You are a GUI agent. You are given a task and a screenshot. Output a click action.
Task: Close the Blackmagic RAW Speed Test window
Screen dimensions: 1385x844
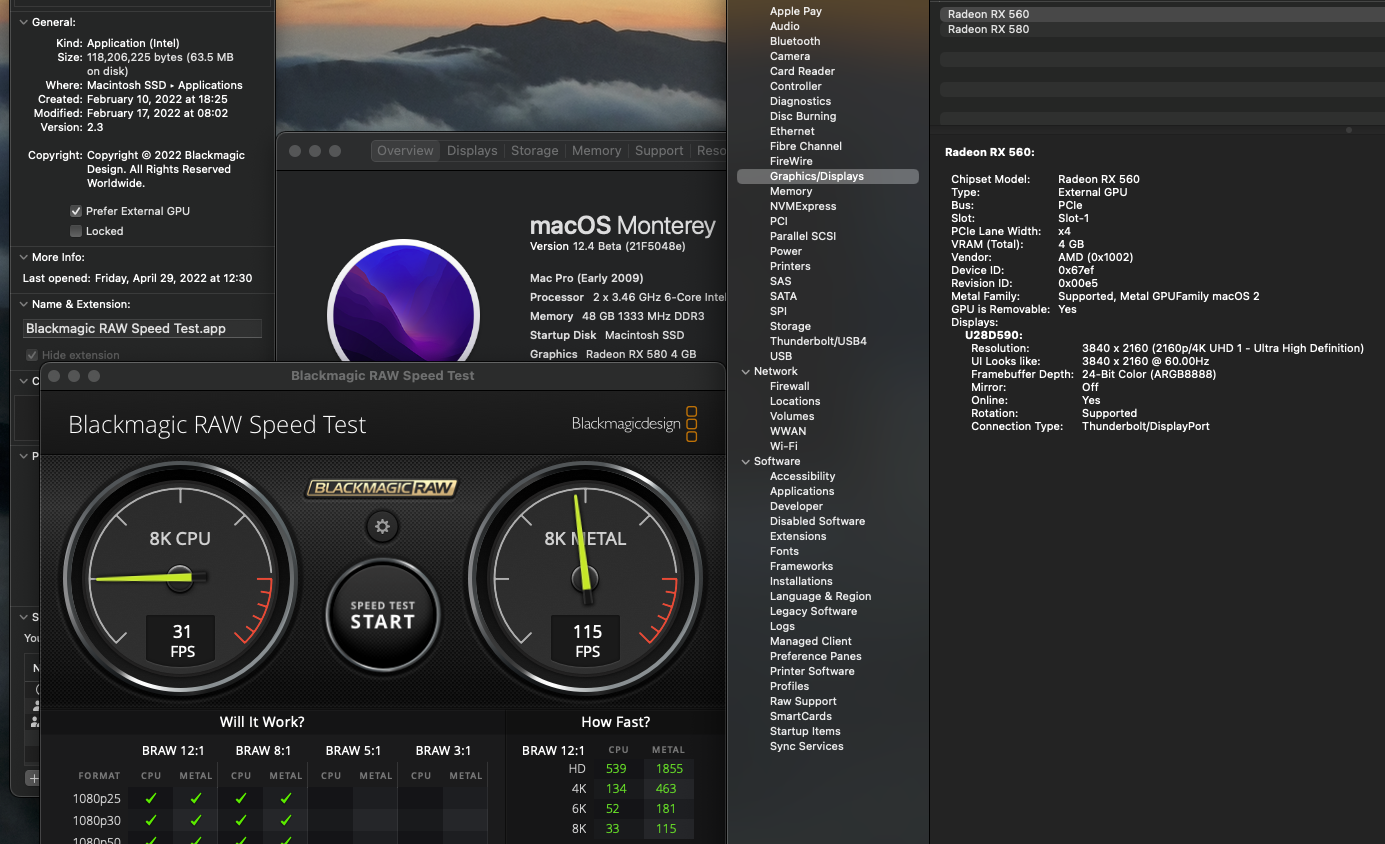(54, 376)
